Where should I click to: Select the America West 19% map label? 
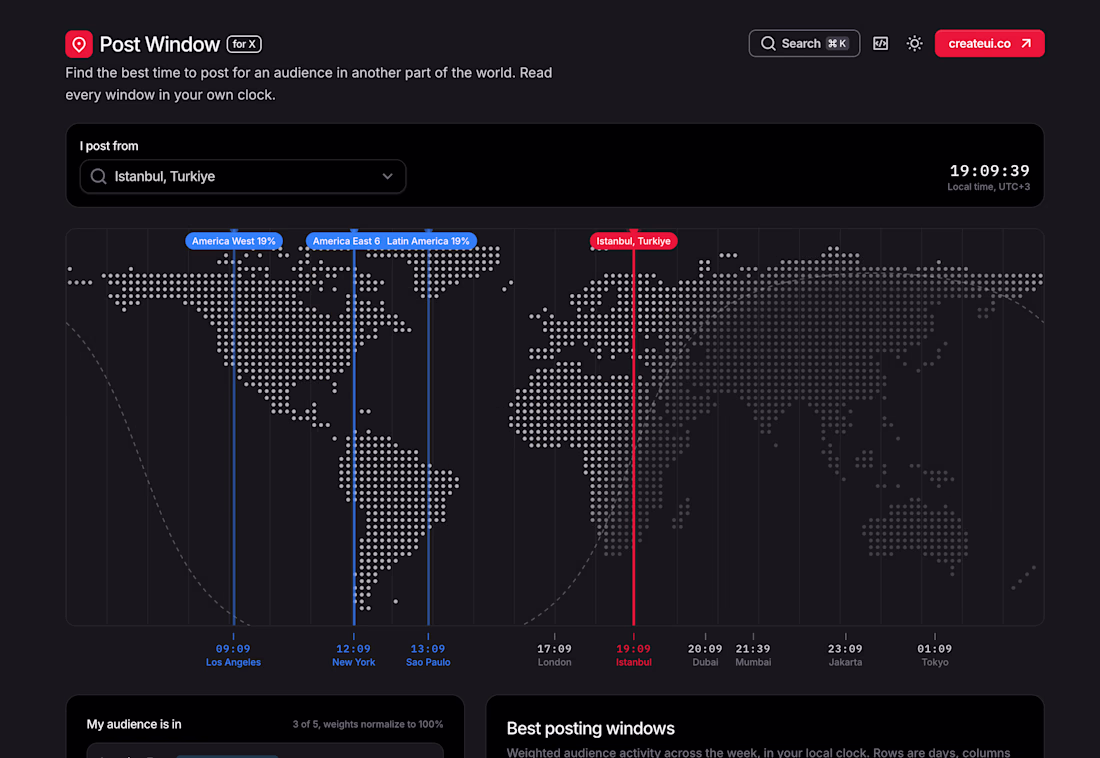[234, 241]
